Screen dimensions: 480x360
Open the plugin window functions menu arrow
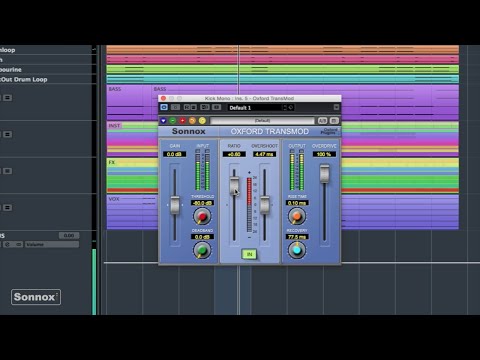336,107
